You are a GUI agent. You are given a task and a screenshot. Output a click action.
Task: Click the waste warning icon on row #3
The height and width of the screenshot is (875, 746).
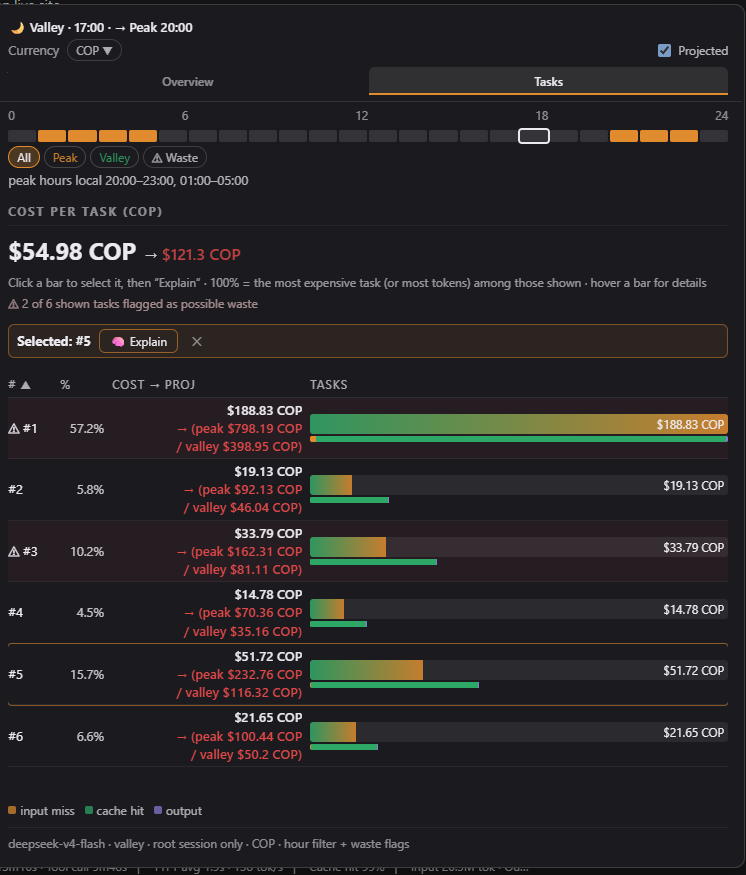[14, 552]
